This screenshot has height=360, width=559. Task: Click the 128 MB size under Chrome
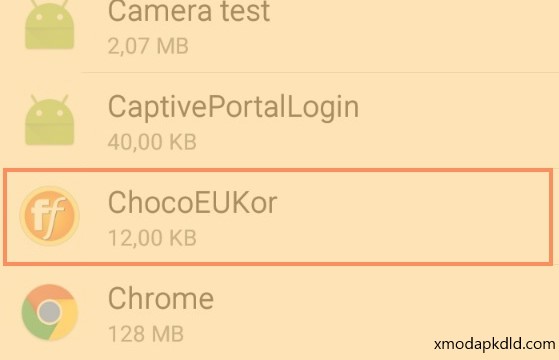click(146, 334)
